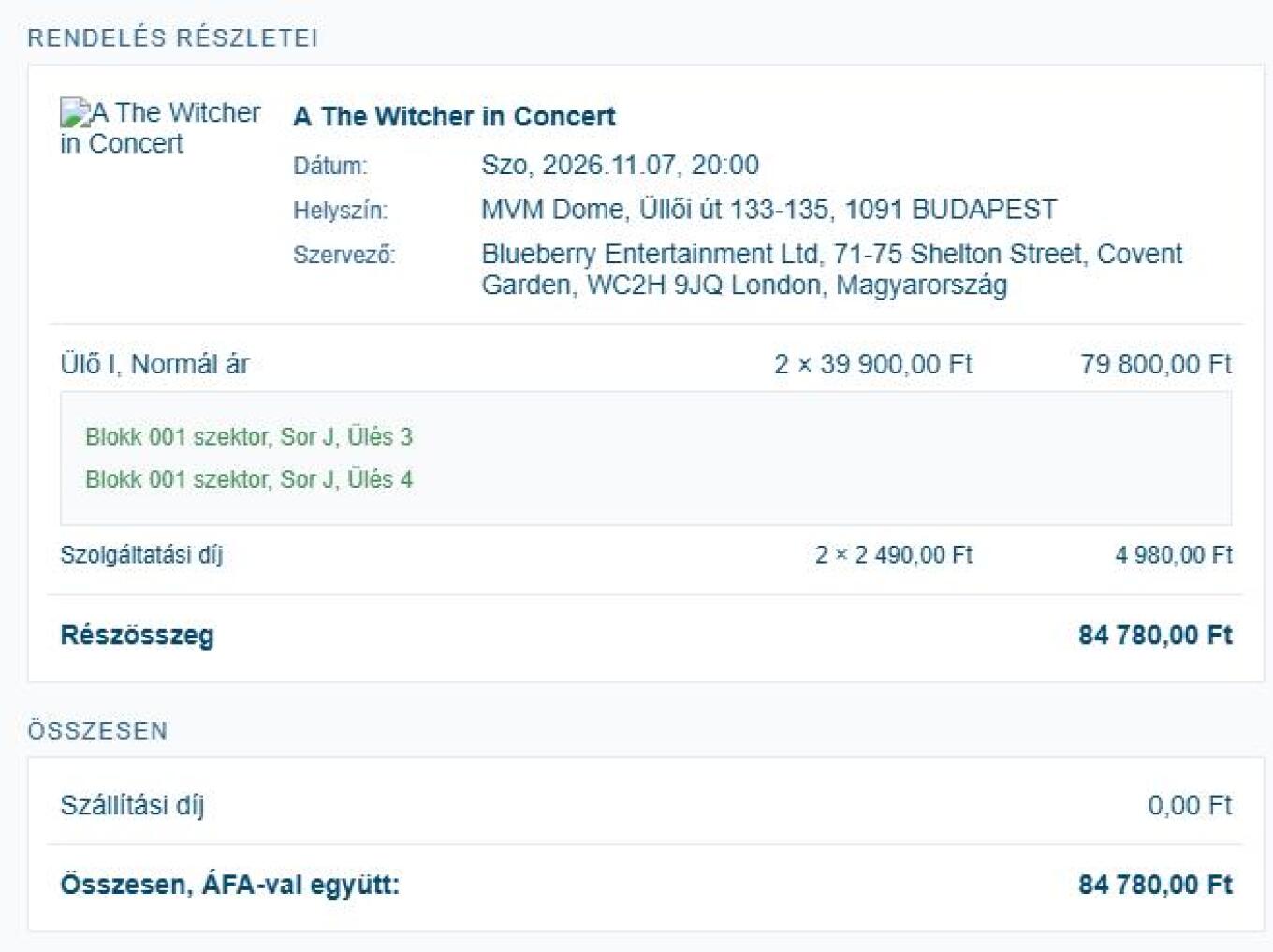Click the Szolgáltatási díj label

(x=141, y=555)
